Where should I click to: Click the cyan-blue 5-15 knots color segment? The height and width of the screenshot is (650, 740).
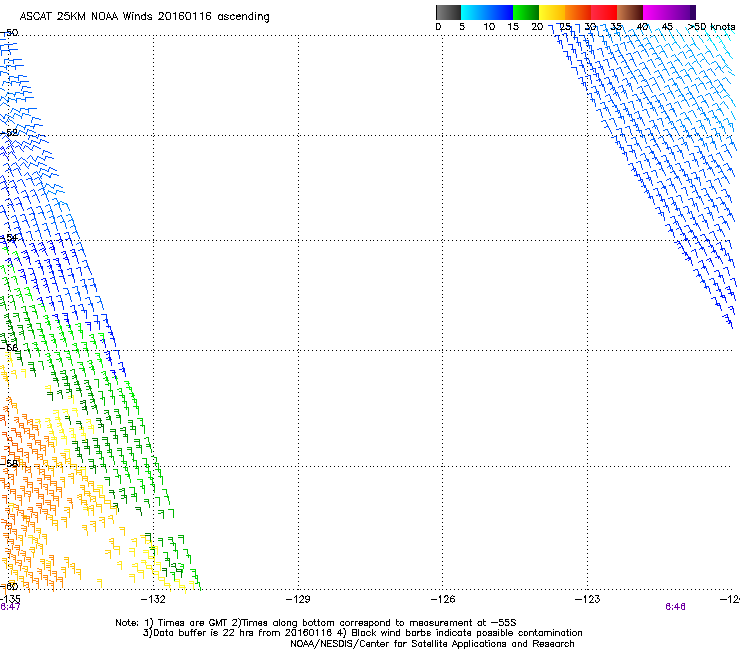click(487, 12)
